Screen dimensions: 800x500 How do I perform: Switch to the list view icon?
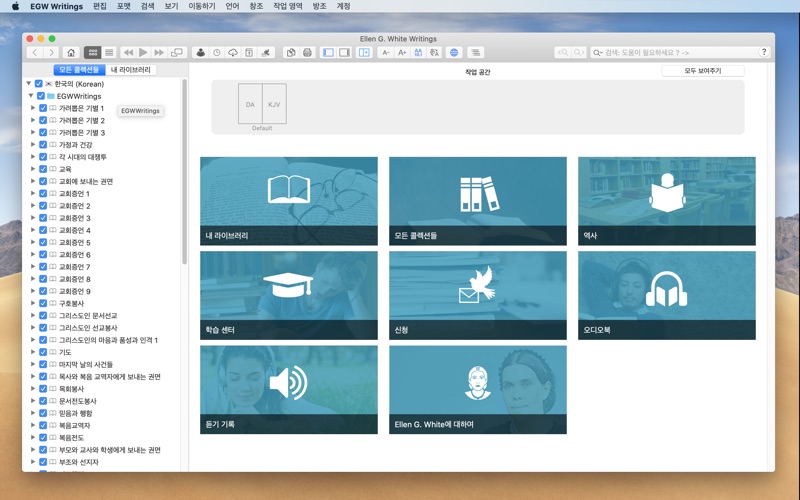click(109, 53)
